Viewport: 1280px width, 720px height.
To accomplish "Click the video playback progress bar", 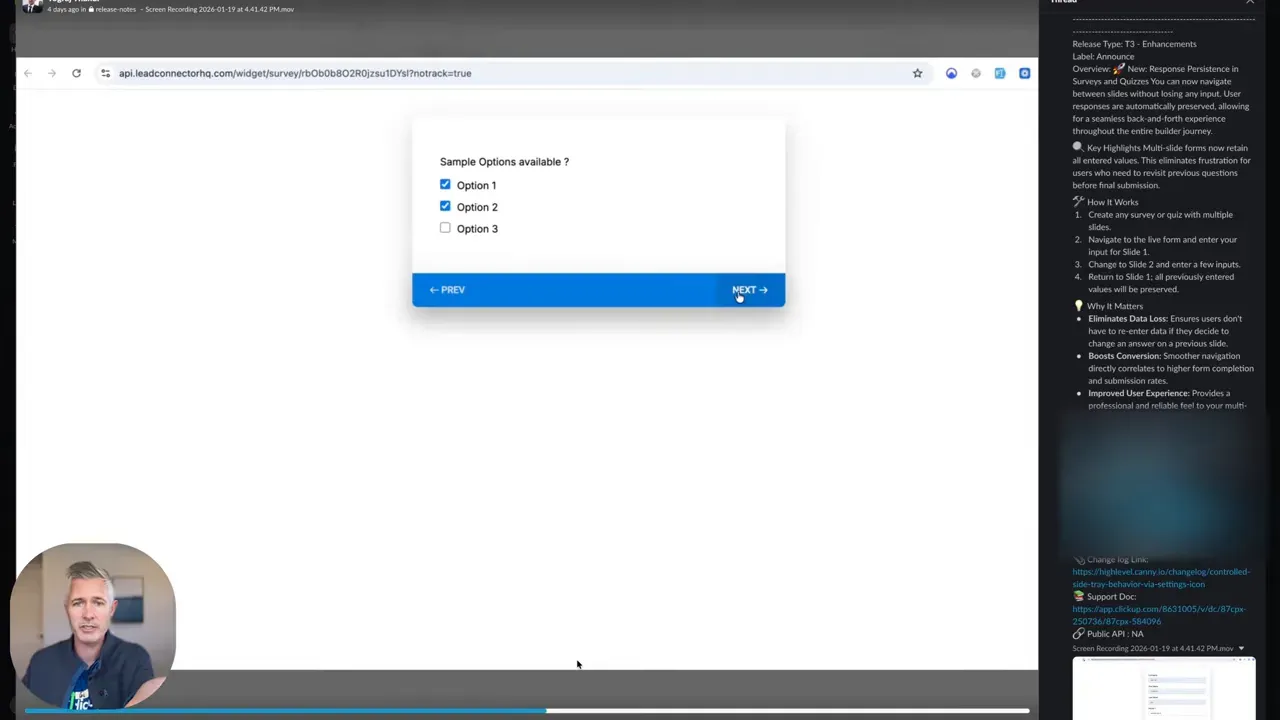I will tap(520, 711).
